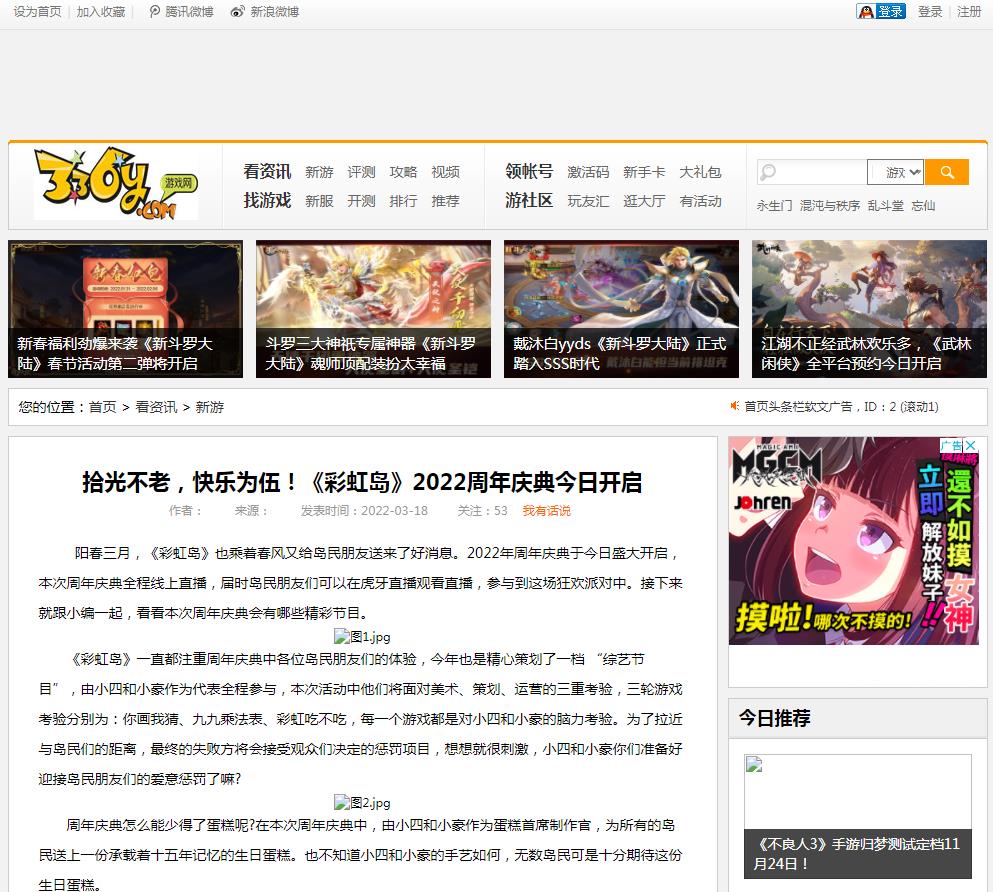Click the 注册 link

969,11
